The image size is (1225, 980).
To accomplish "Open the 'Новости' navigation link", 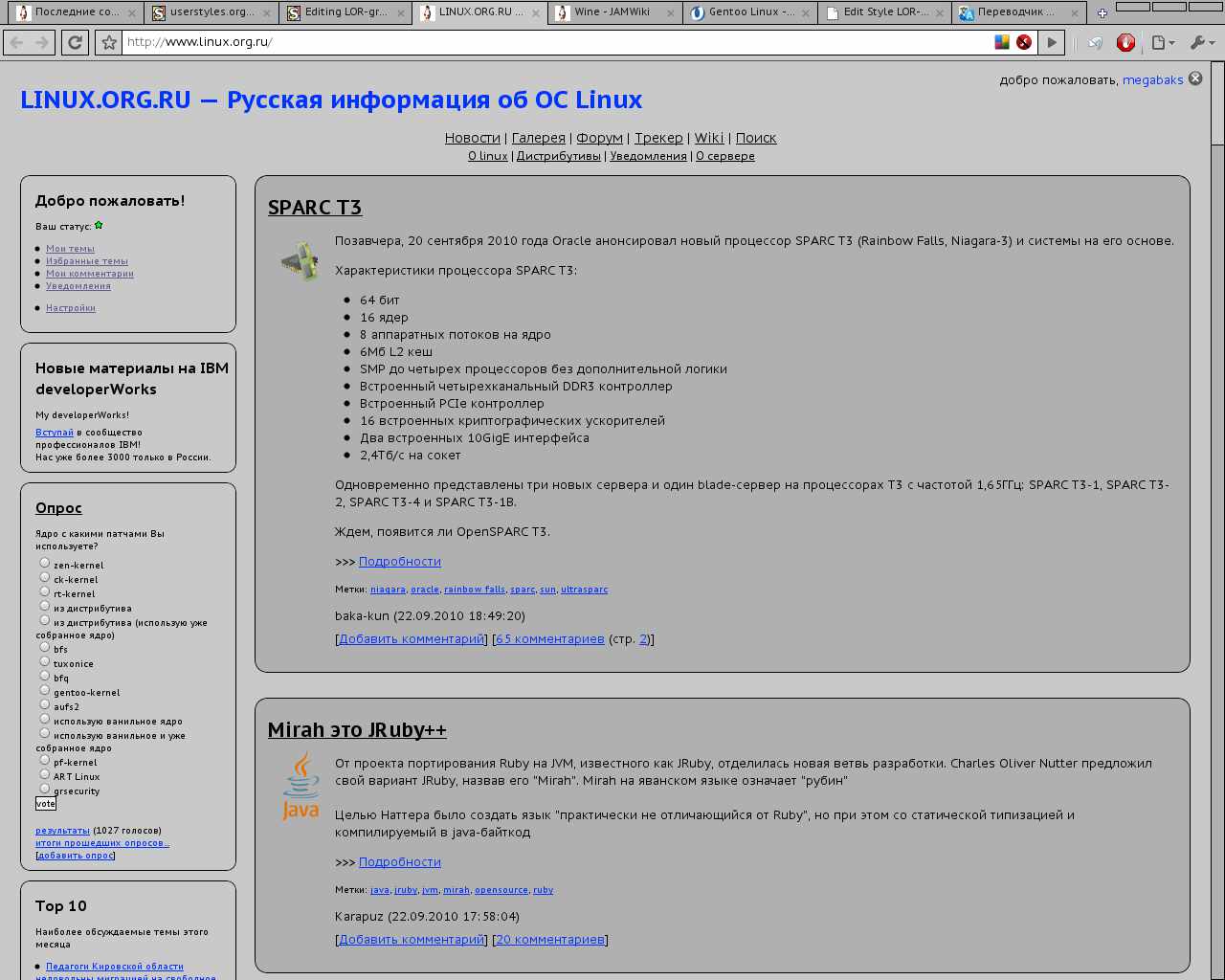I will click(x=473, y=138).
